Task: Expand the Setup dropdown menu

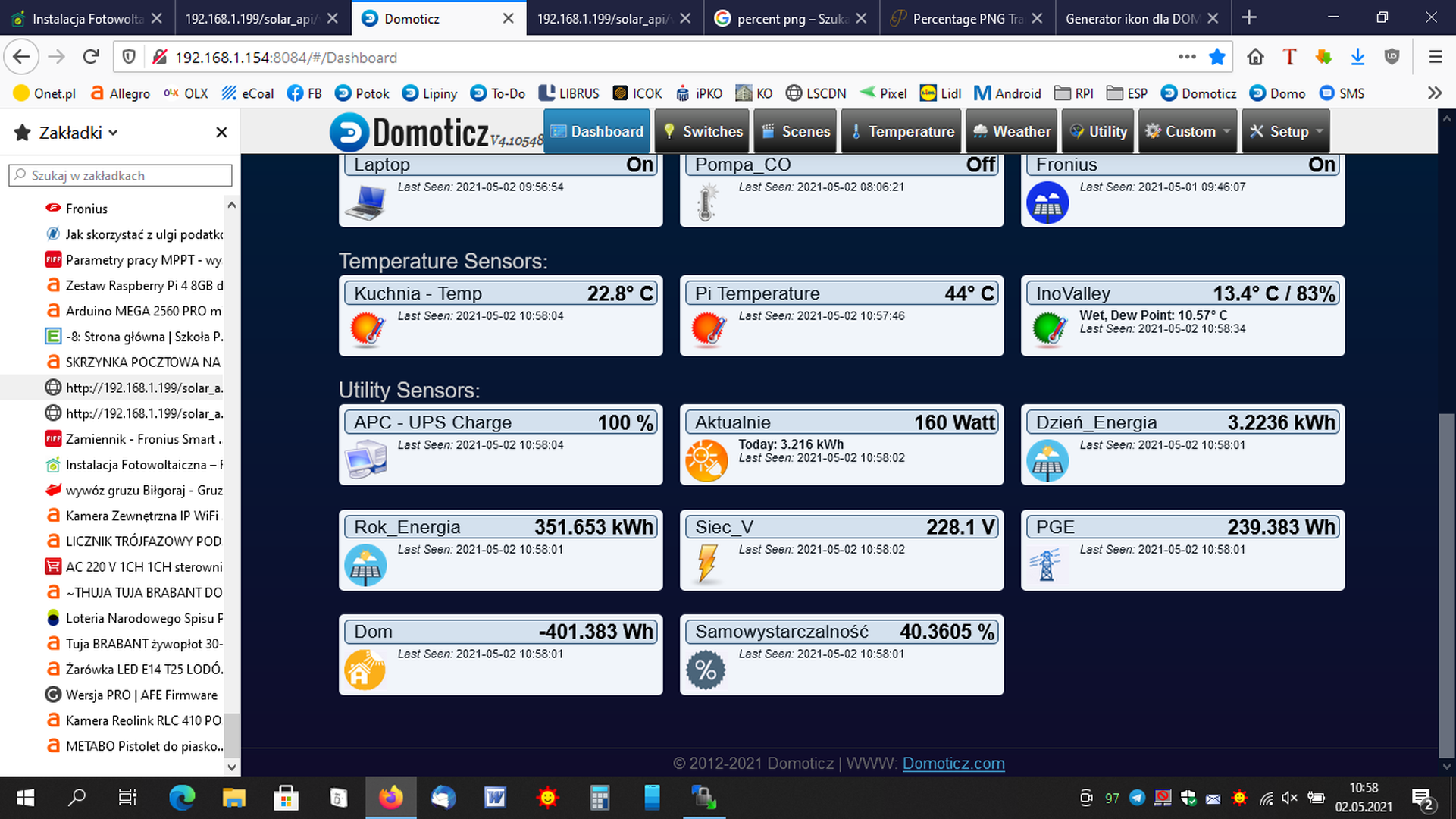Action: (x=1285, y=131)
